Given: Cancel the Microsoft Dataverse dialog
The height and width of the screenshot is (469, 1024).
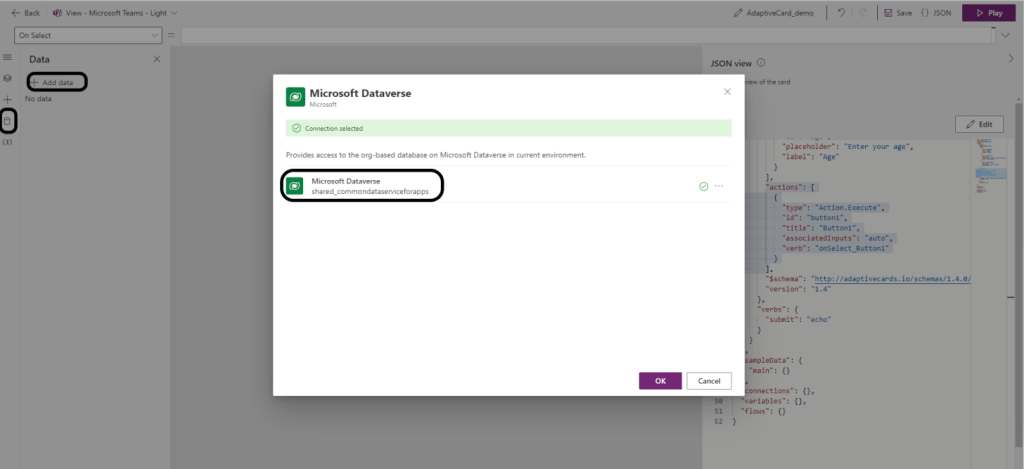Looking at the screenshot, I should (x=709, y=381).
